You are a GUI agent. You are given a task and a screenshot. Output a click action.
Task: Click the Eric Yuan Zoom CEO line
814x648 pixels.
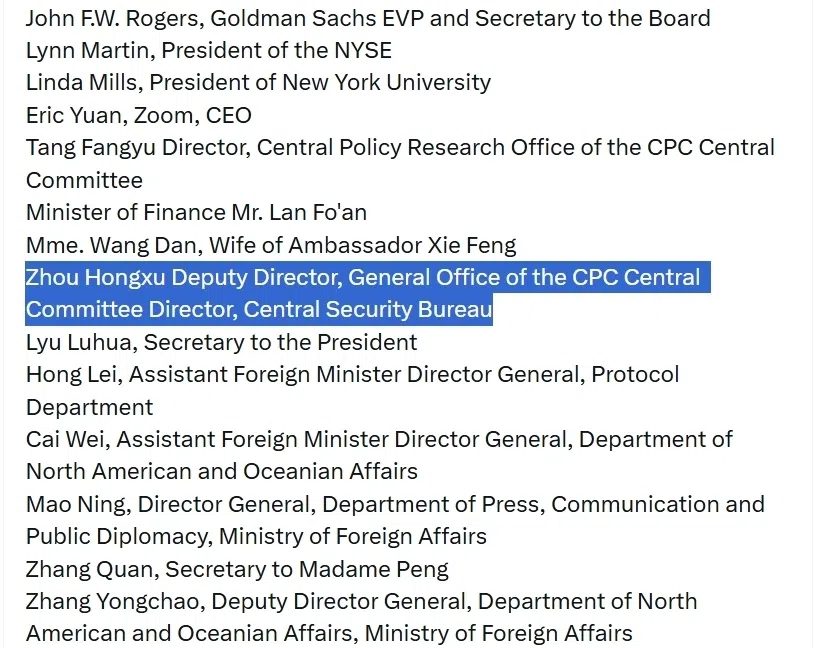tap(139, 115)
